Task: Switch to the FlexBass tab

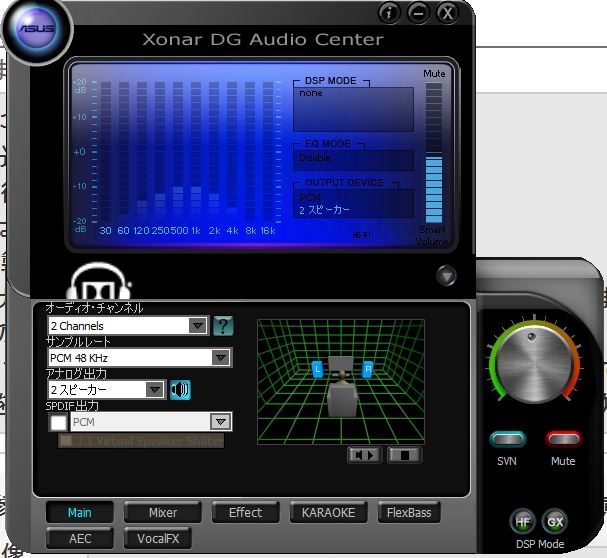Action: coord(409,512)
